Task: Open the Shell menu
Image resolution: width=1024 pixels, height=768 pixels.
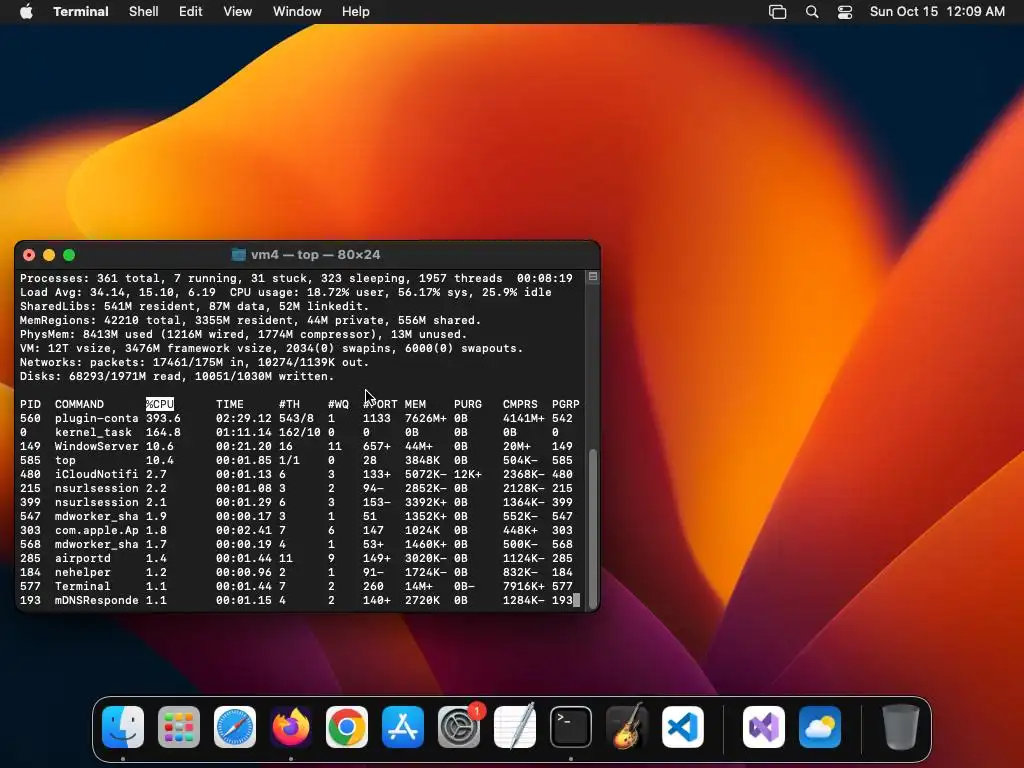Action: 144,12
